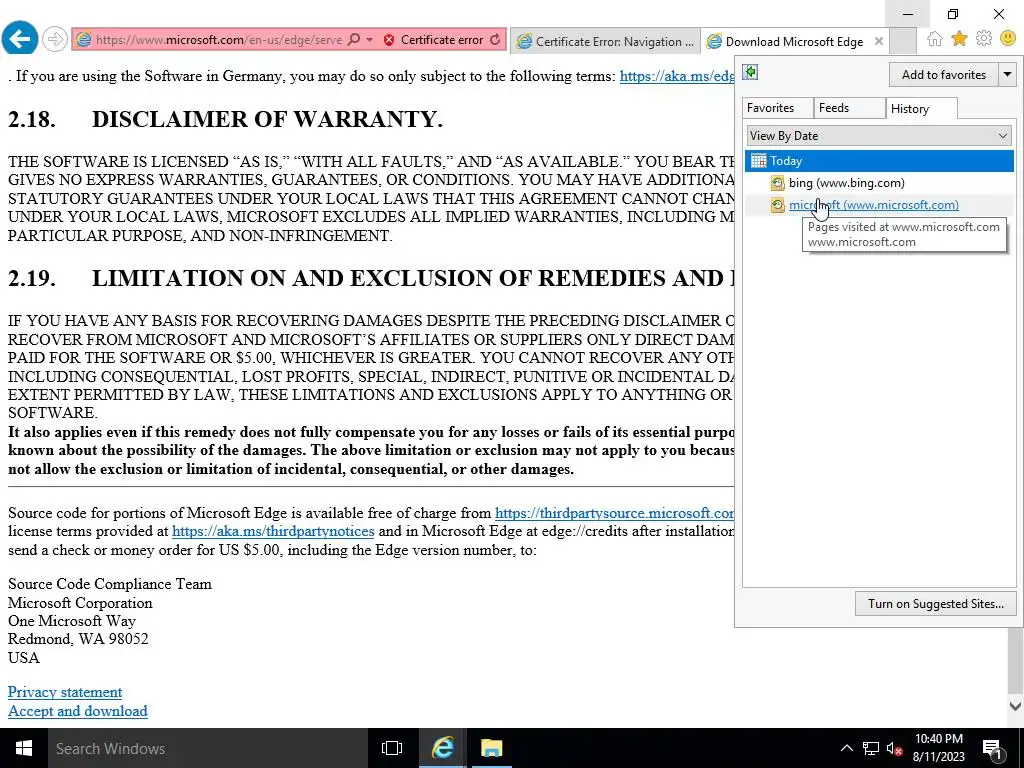1024x768 pixels.
Task: Open bing (www.bing.com) history entry
Action: pos(846,183)
